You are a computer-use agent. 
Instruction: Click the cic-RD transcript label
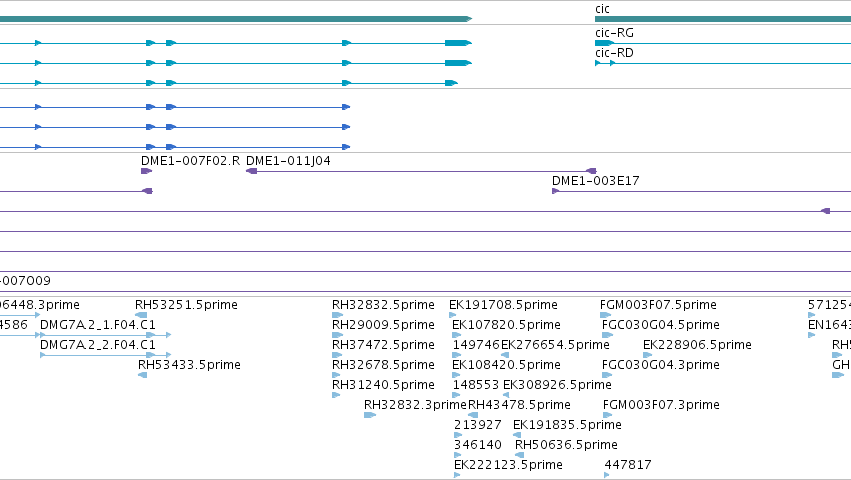[614, 53]
